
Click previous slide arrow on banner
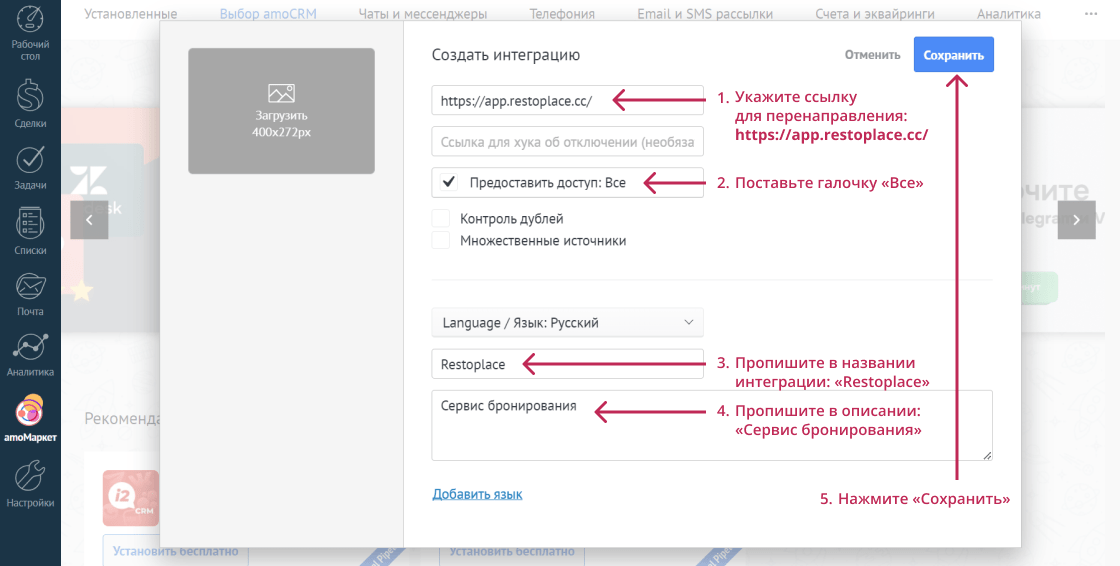pos(89,220)
